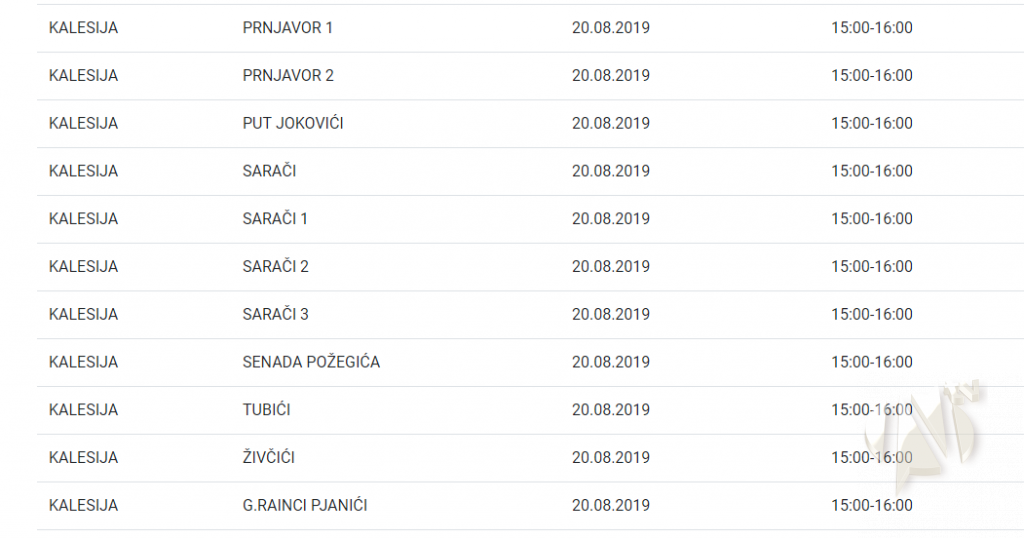Select the SENADA POŽEGIĆA street cell
Viewport: 1024px width, 539px height.
311,362
